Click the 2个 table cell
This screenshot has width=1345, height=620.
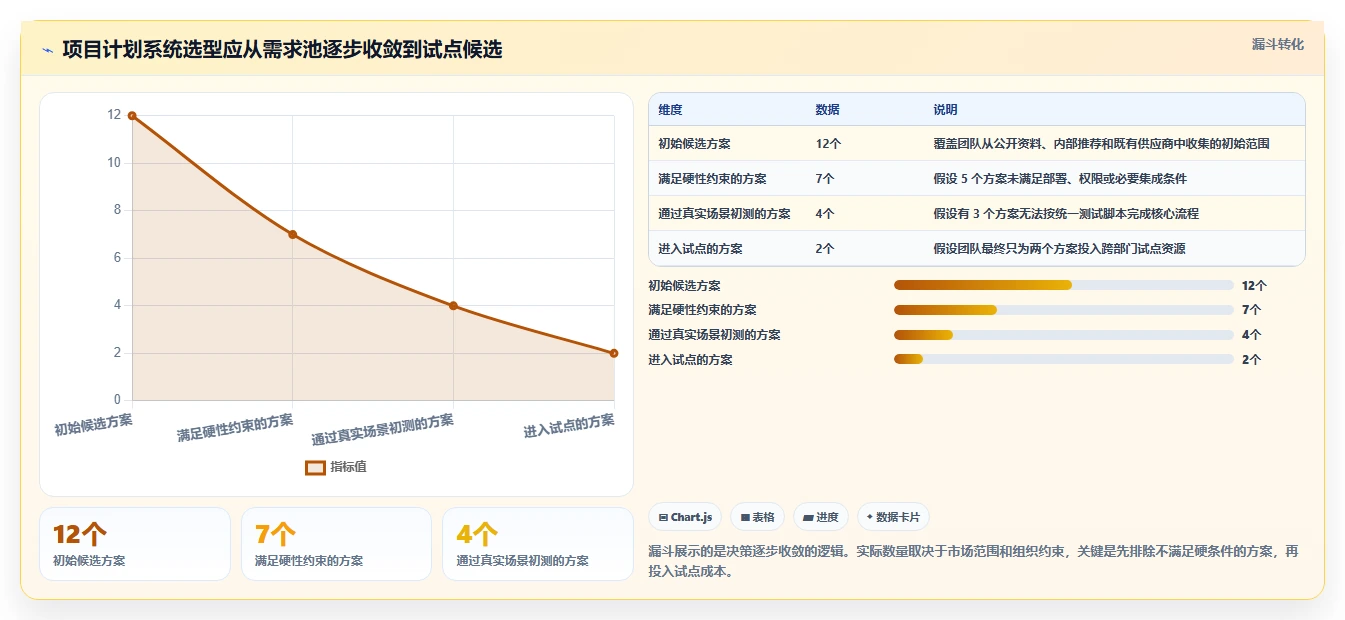[x=825, y=249]
